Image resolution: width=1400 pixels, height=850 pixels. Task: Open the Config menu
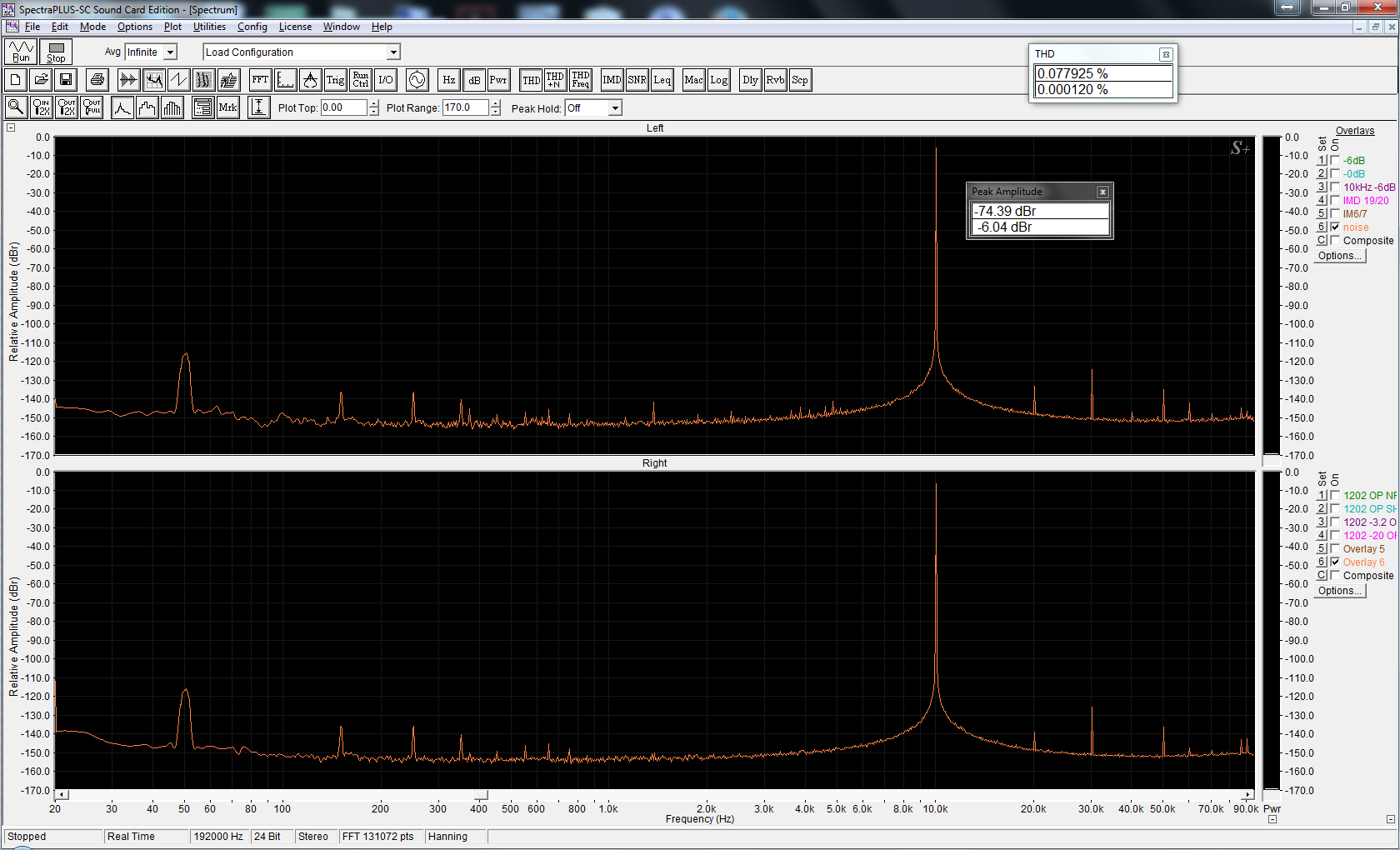click(x=252, y=27)
